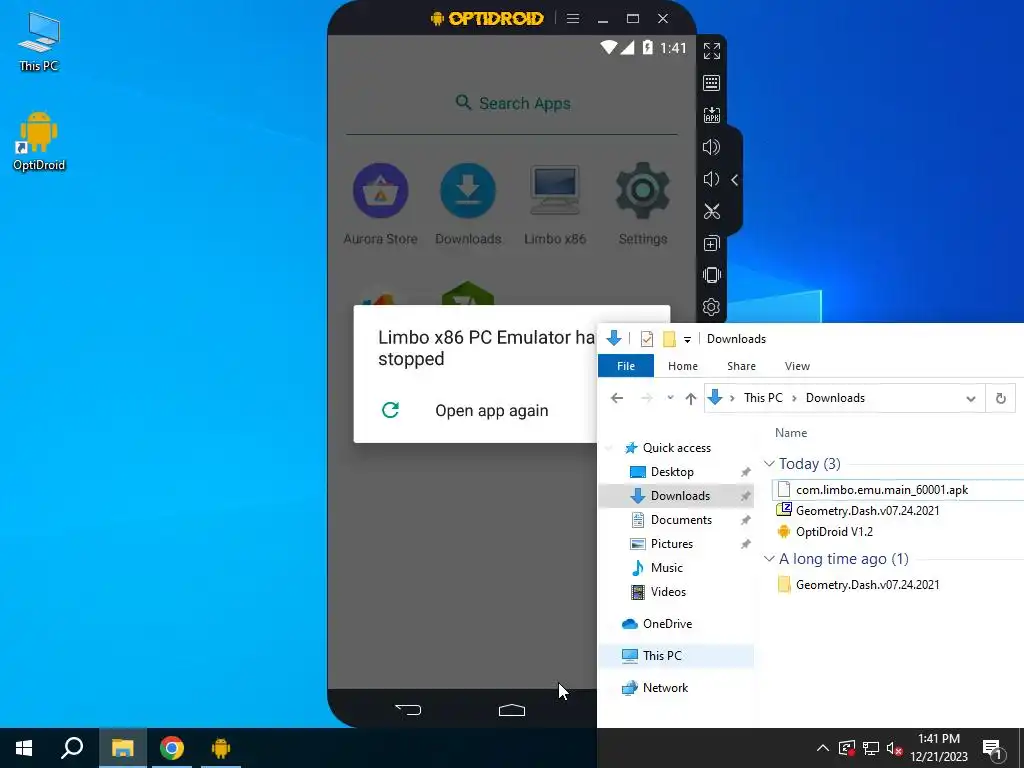Screen dimensions: 1024x768
Task: Open Aurora Store app
Action: [x=381, y=204]
